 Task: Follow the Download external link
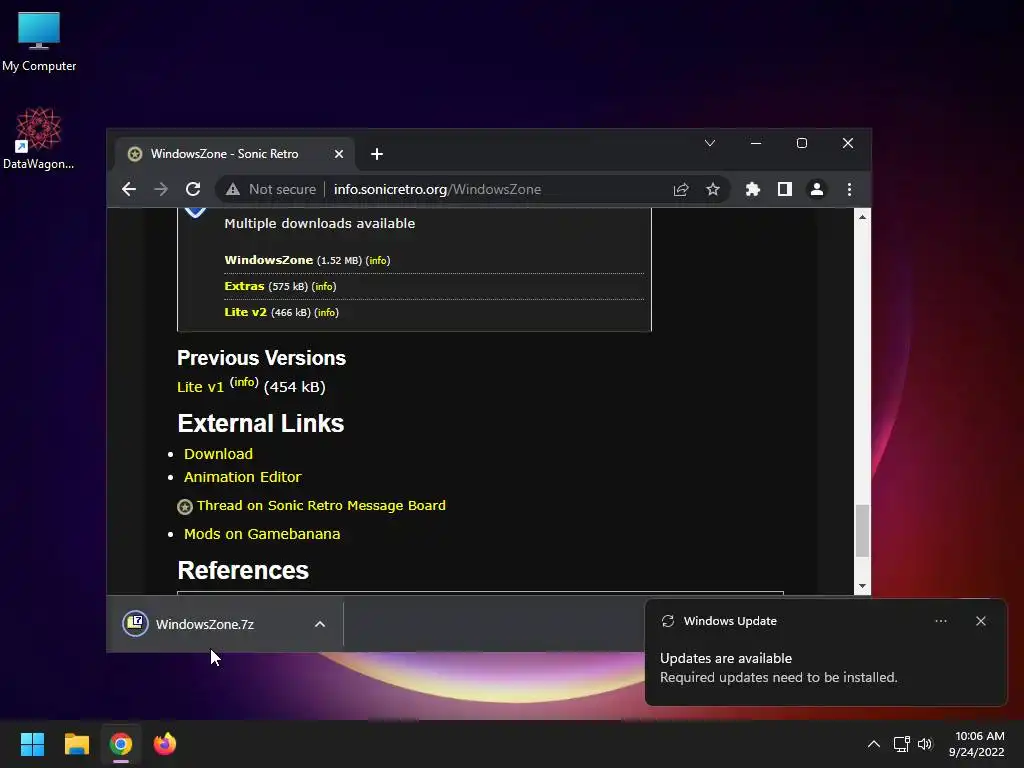[x=218, y=454]
